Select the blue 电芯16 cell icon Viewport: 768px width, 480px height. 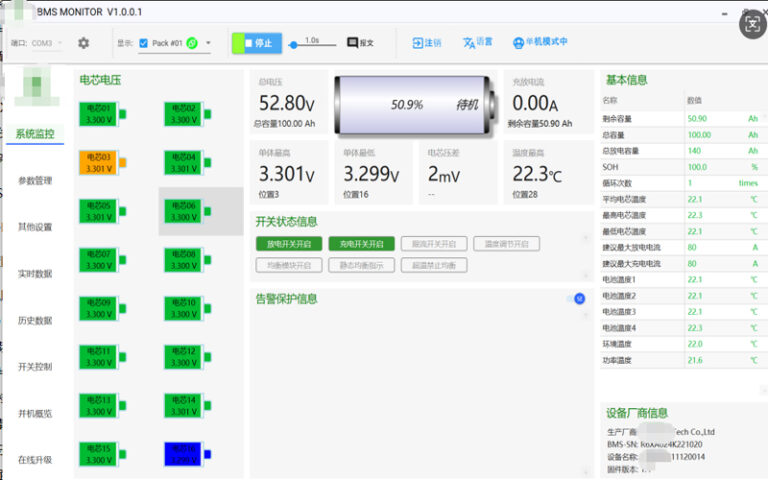pos(183,454)
